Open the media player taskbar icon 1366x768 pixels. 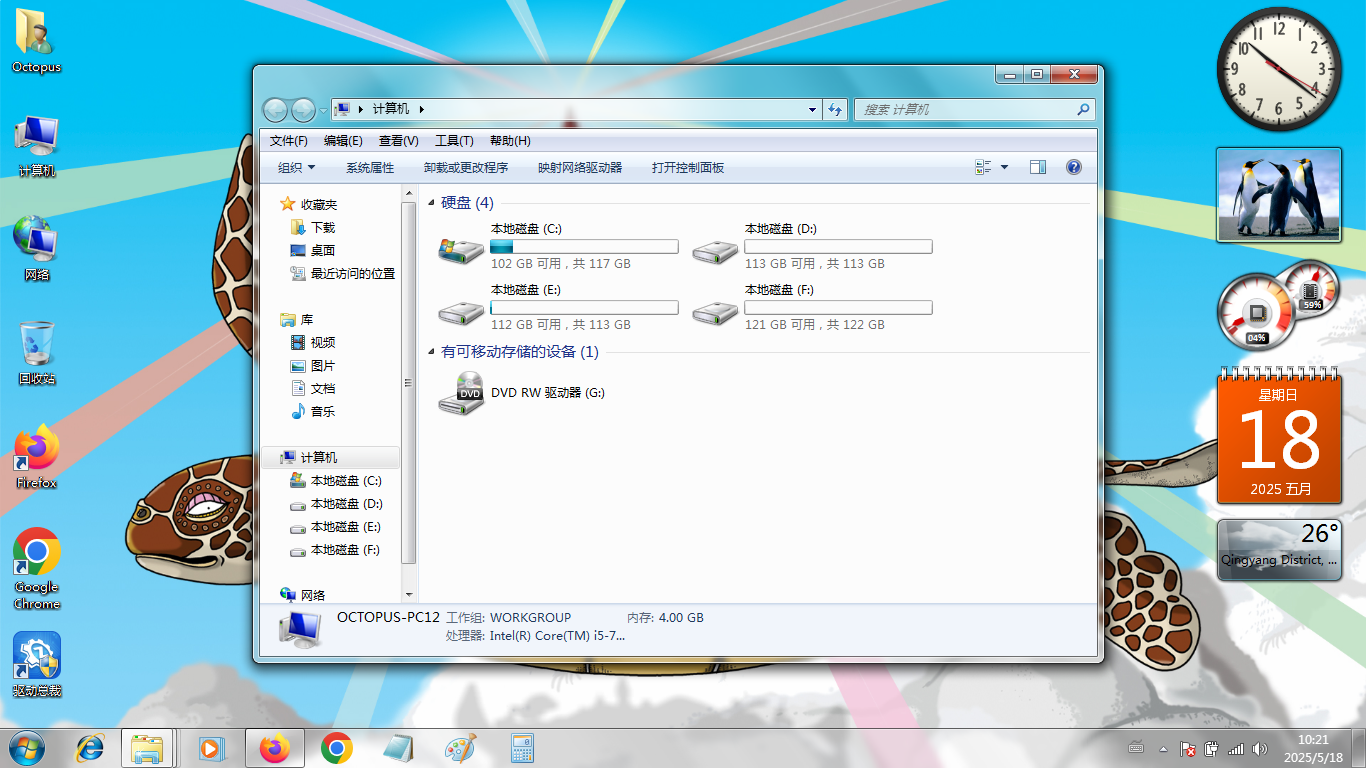click(211, 748)
